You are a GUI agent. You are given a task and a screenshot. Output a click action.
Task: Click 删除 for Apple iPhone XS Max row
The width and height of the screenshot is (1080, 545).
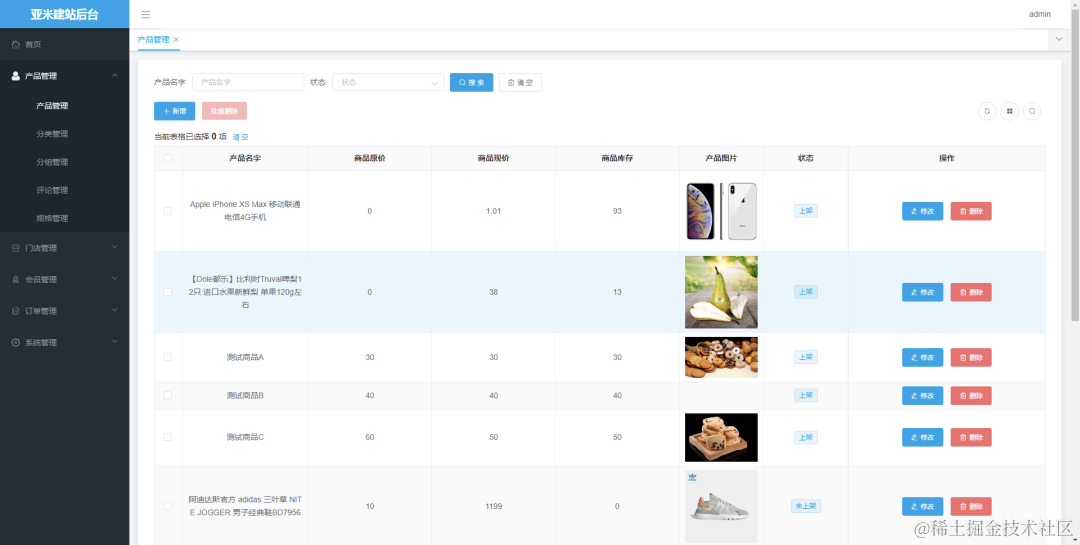(971, 211)
